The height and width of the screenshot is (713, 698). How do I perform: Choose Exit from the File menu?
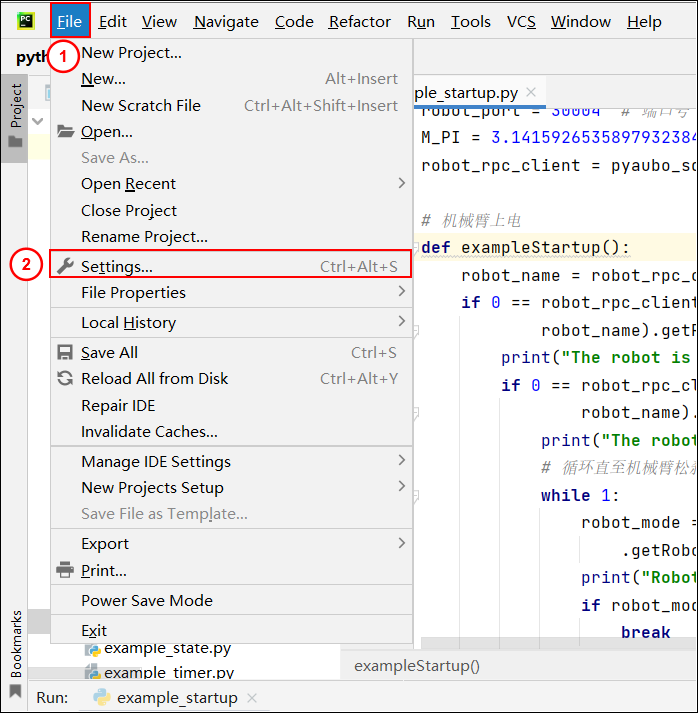pos(231,630)
